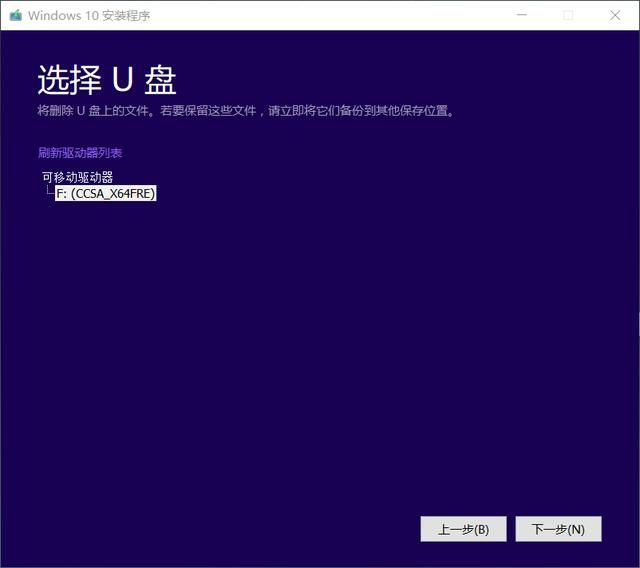Click the 上一步(B) back button
This screenshot has height=568, width=640.
[x=463, y=529]
